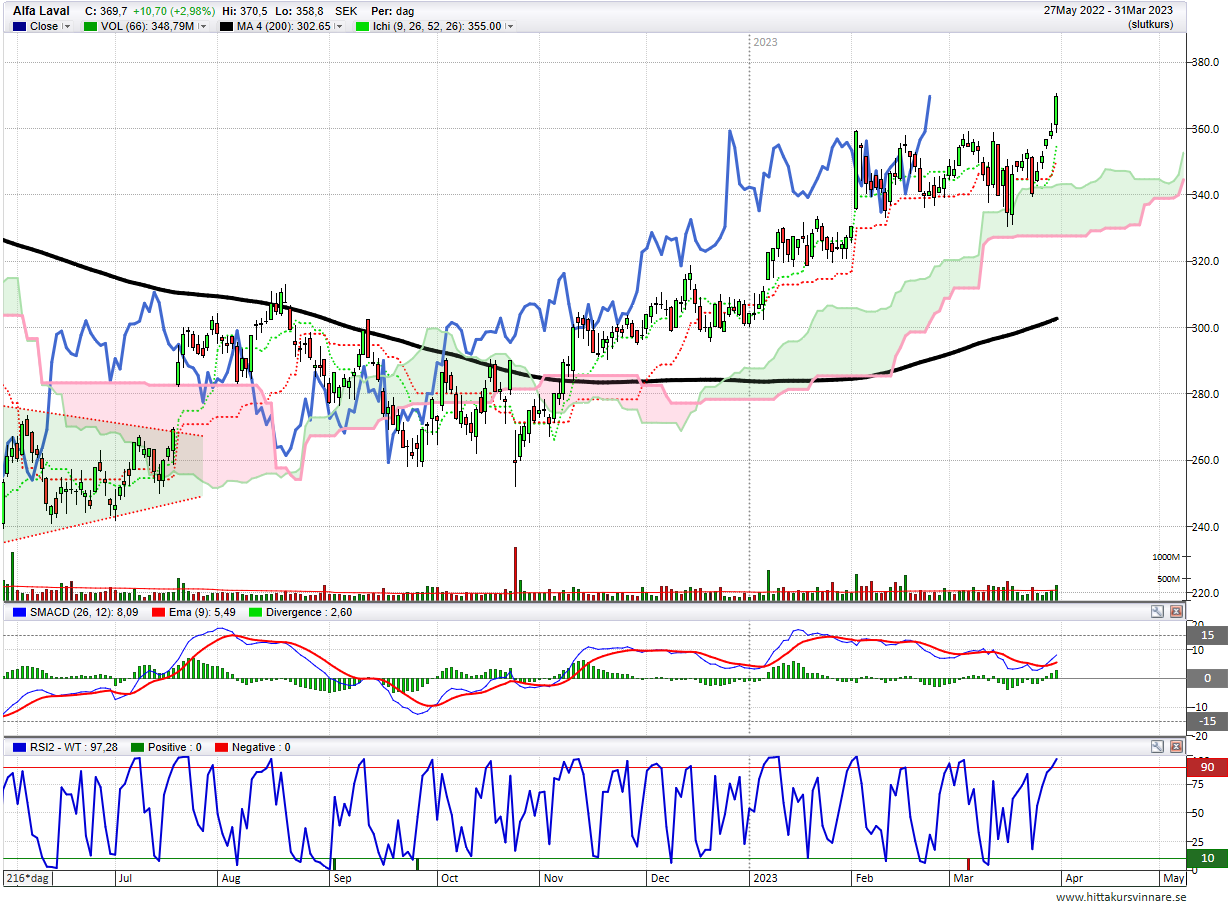Close the SMACD indicator panel
Image resolution: width=1231 pixels, height=902 pixels.
[1175, 611]
